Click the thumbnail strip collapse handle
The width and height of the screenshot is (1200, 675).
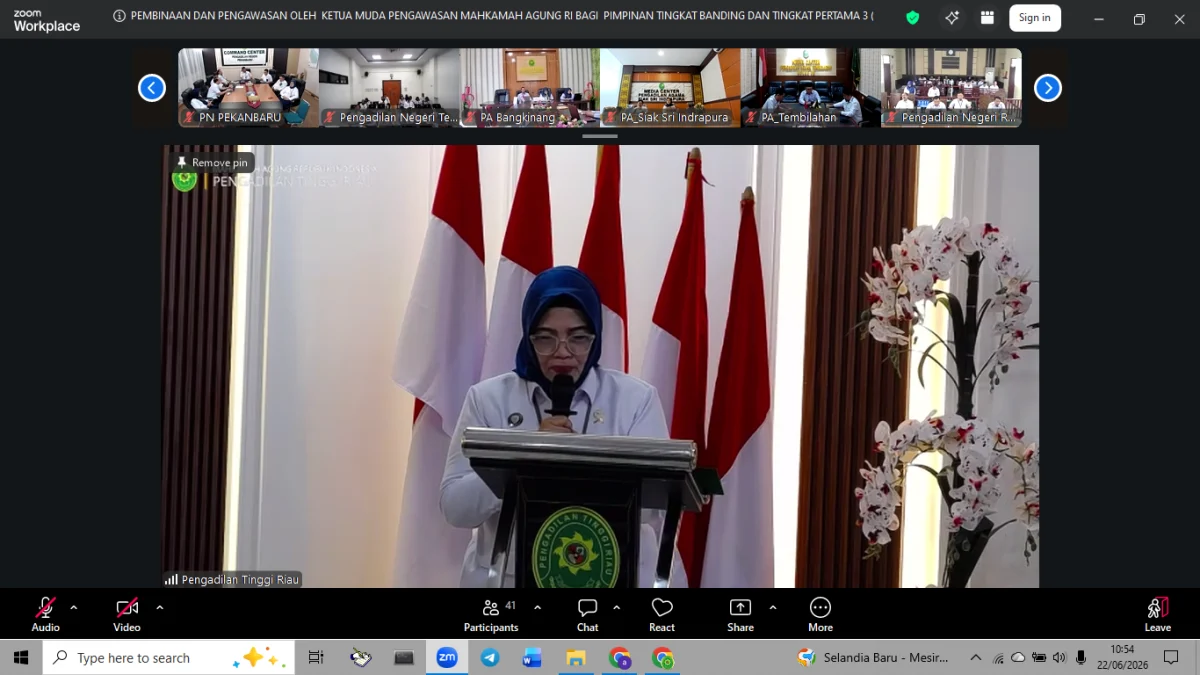pyautogui.click(x=600, y=136)
